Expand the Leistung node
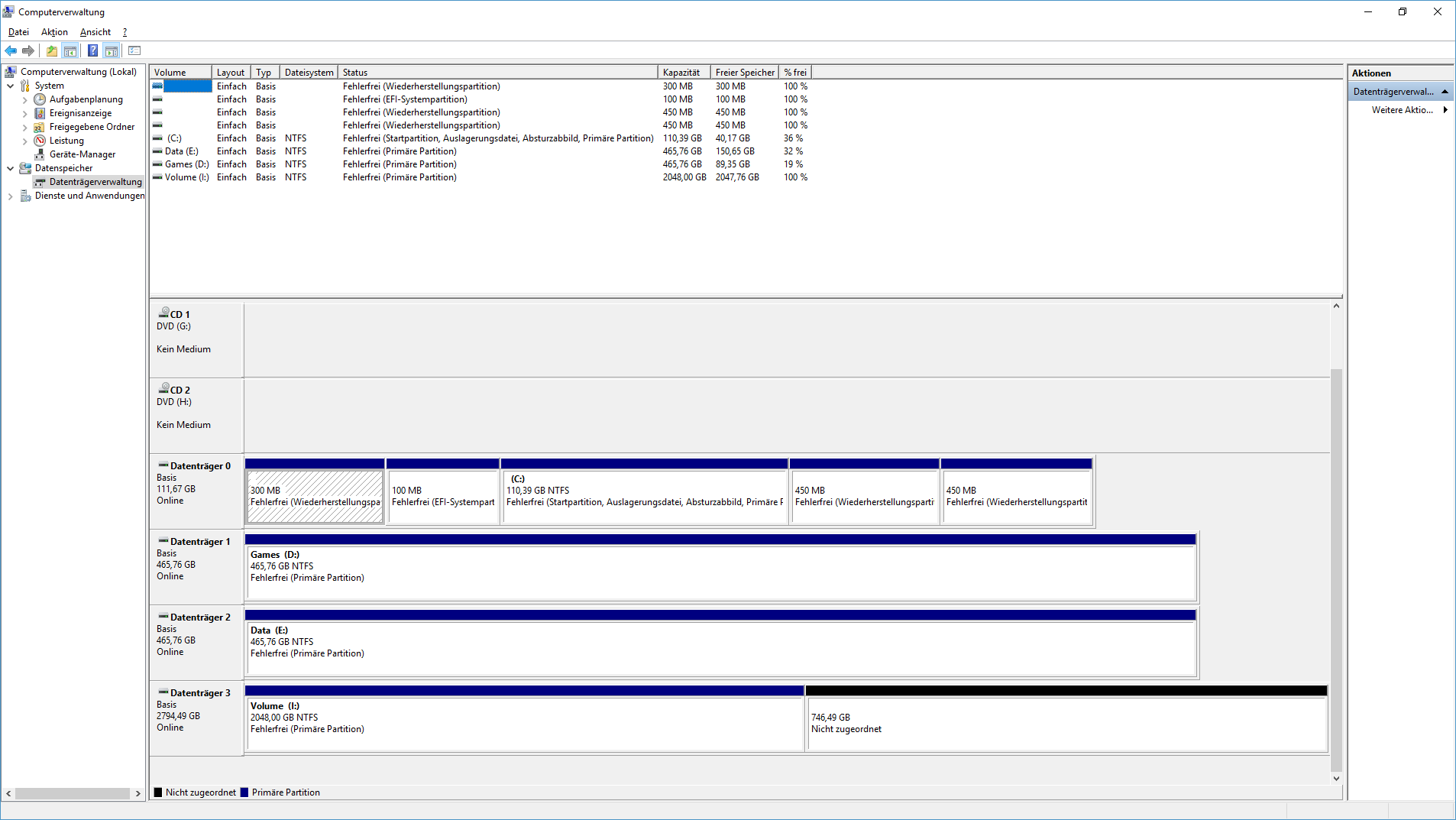 pyautogui.click(x=24, y=141)
